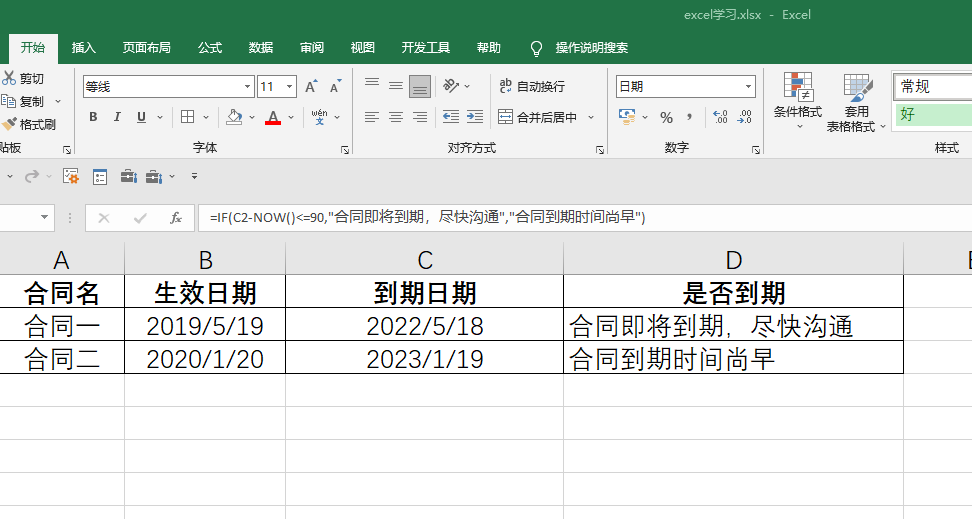Open number format dropdown 日期
The height and width of the screenshot is (519, 972).
click(749, 86)
